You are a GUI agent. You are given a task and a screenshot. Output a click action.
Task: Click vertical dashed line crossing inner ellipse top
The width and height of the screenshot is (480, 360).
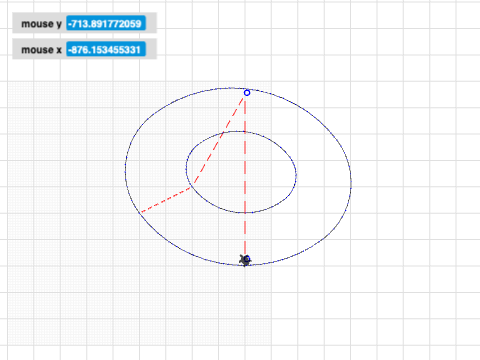coord(245,132)
